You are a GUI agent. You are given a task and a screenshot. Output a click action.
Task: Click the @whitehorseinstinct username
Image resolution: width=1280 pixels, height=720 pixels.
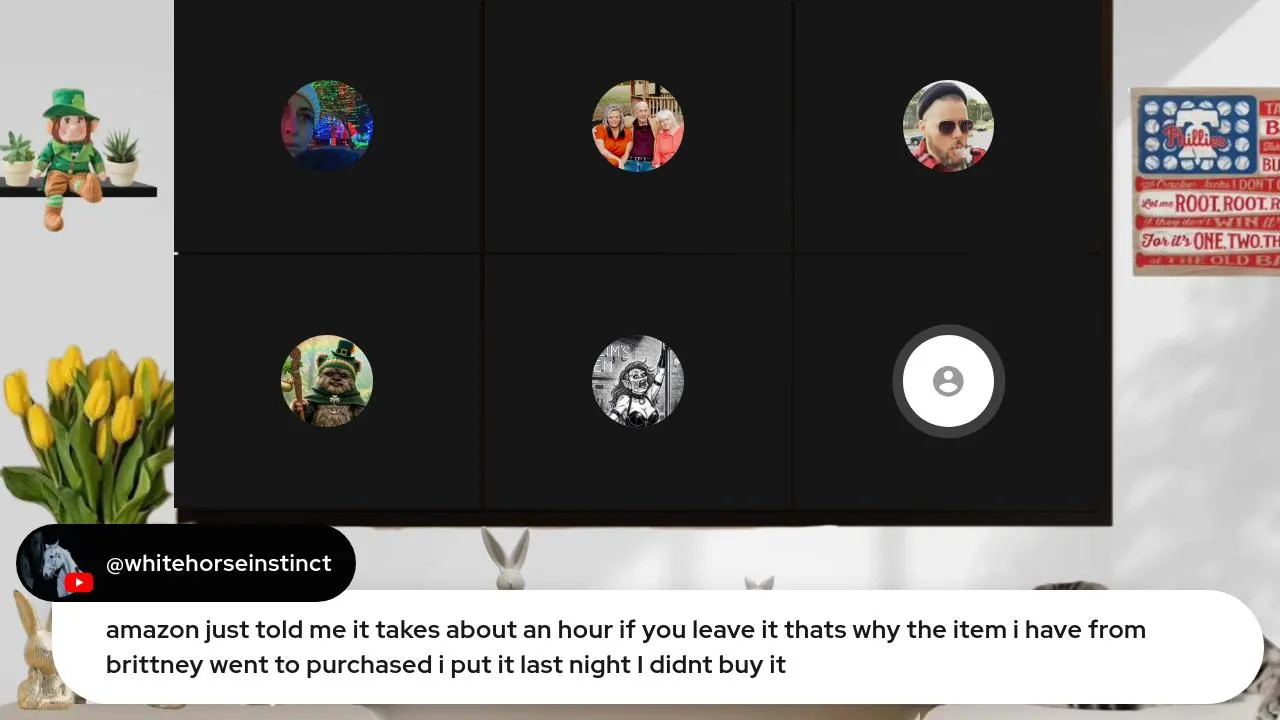(x=219, y=563)
